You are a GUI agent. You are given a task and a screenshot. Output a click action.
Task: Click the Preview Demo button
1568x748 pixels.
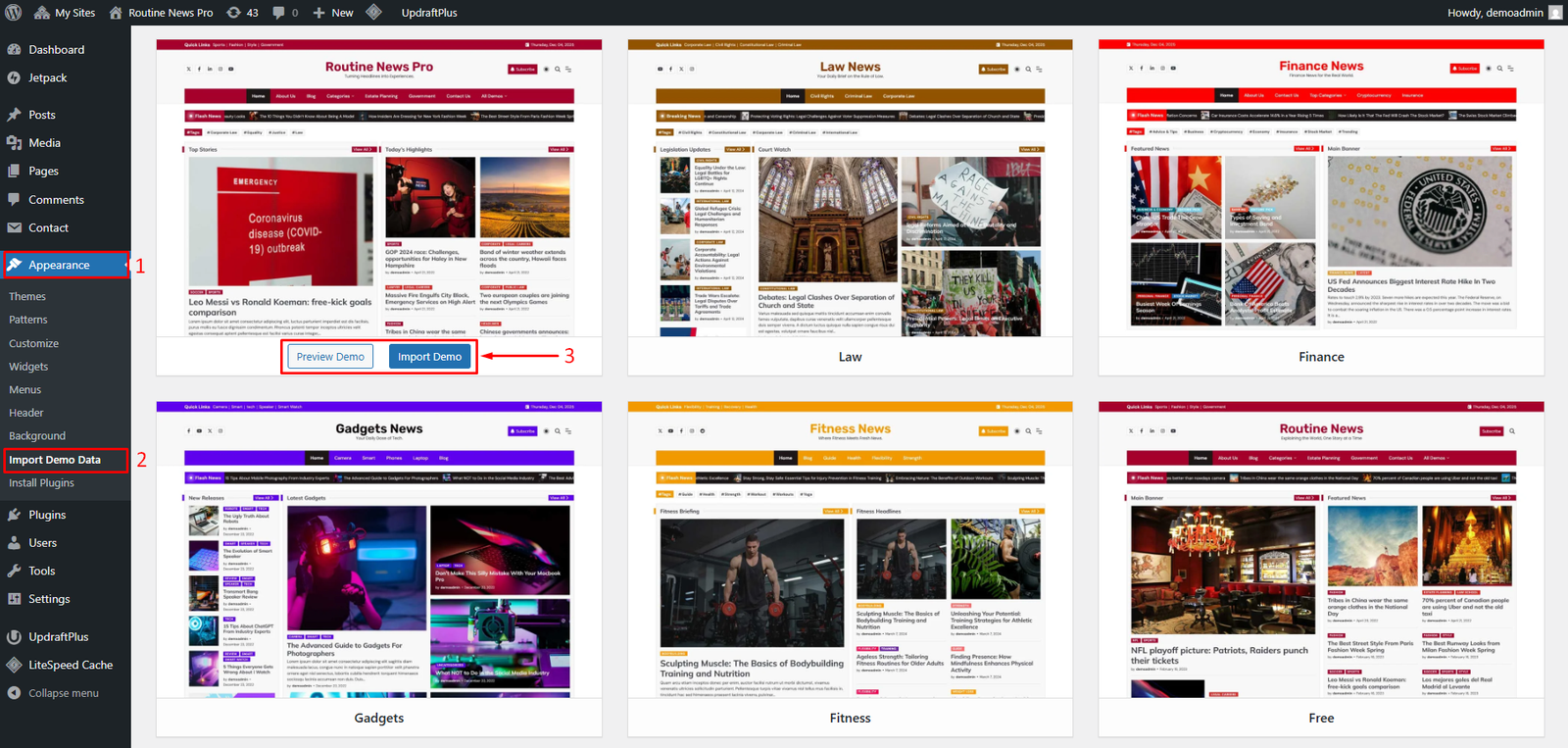coord(330,357)
